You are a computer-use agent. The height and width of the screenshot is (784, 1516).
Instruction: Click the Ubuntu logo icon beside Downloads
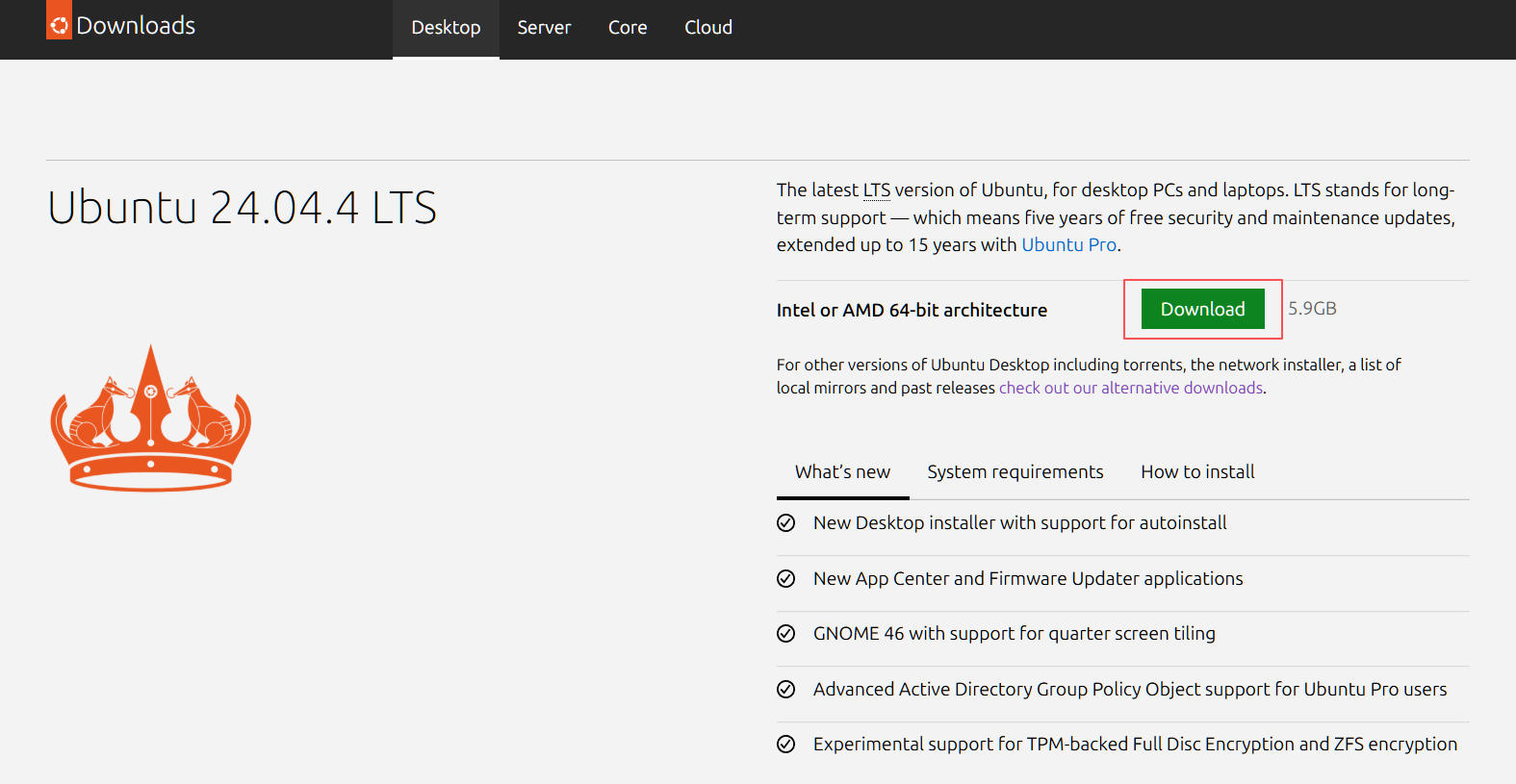tap(59, 25)
